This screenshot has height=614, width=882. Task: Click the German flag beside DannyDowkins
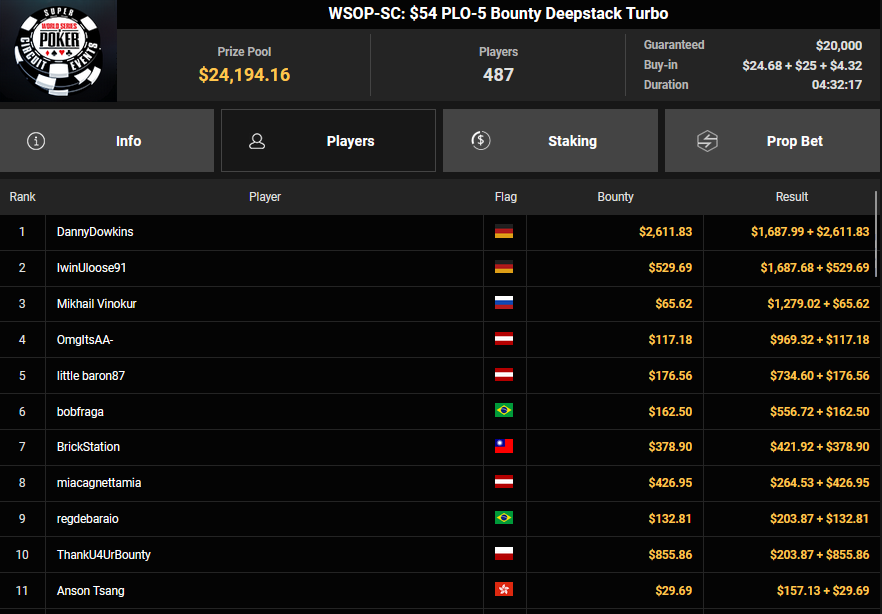coord(504,232)
